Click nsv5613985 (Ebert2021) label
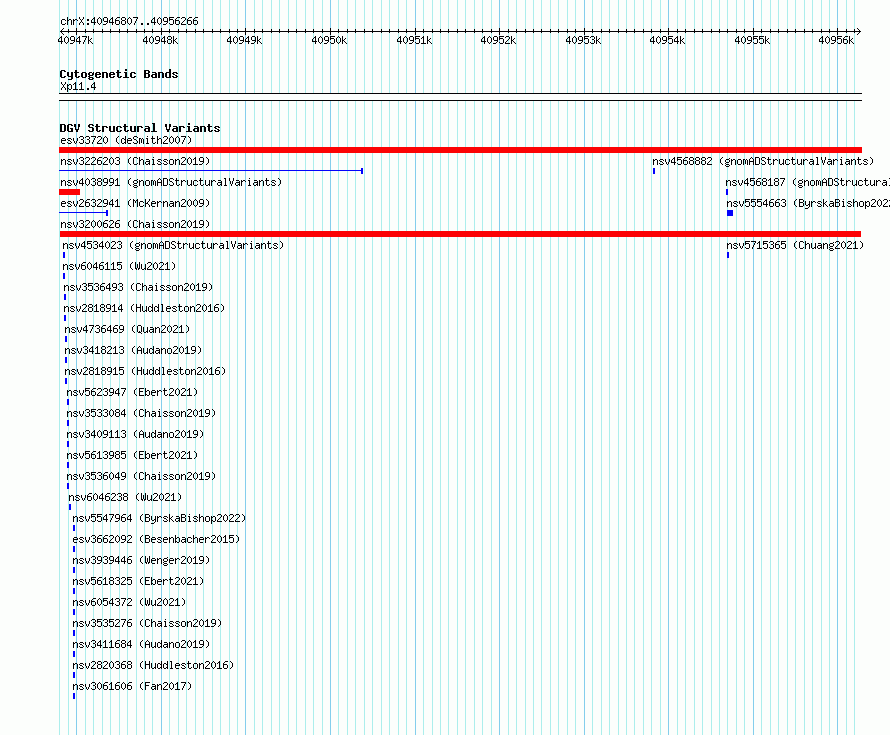The image size is (890, 735). (132, 455)
